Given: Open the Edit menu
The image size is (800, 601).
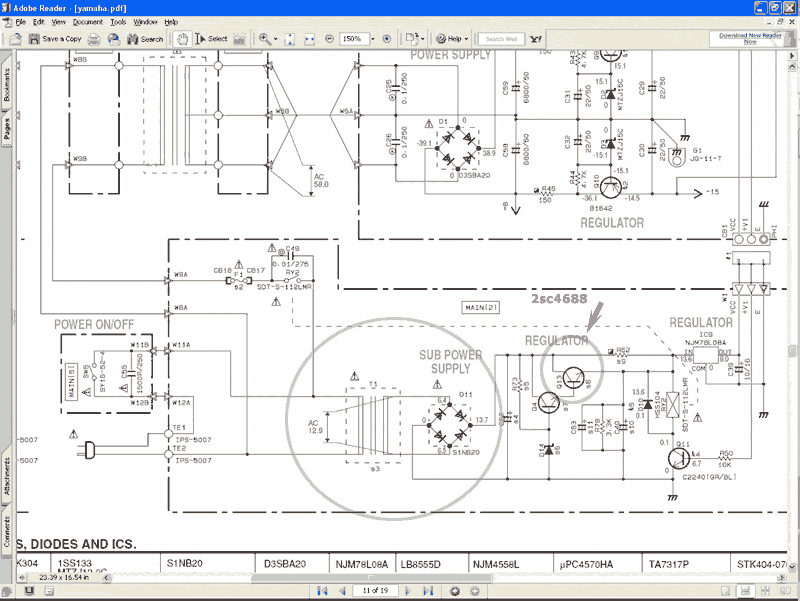Looking at the screenshot, I should [39, 22].
